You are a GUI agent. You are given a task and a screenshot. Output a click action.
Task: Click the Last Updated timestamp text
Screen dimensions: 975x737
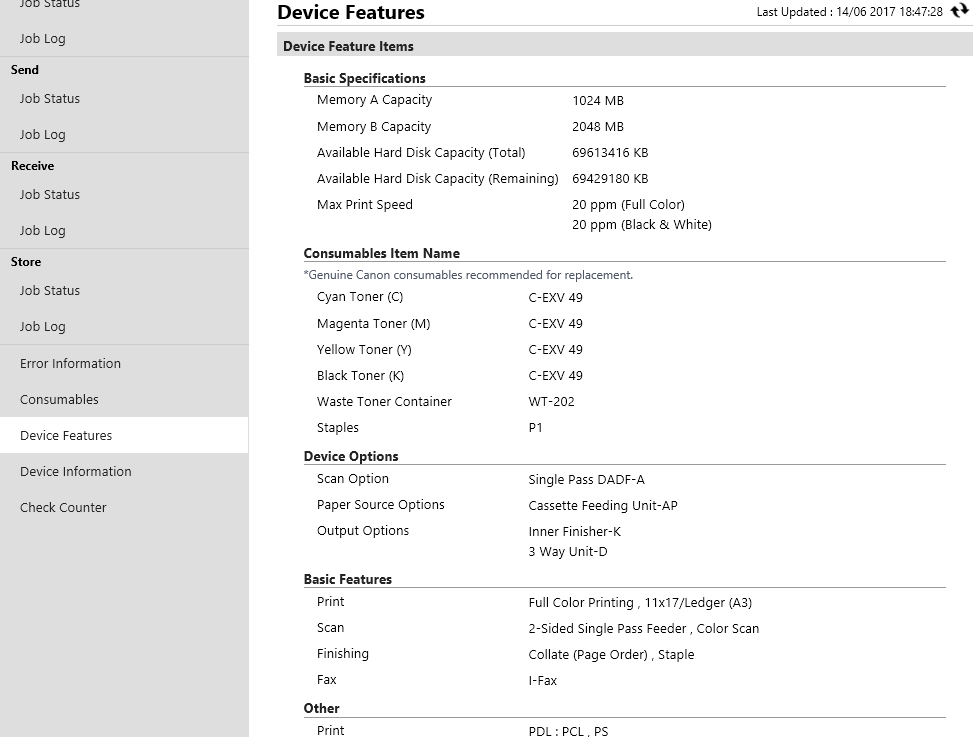pyautogui.click(x=849, y=12)
